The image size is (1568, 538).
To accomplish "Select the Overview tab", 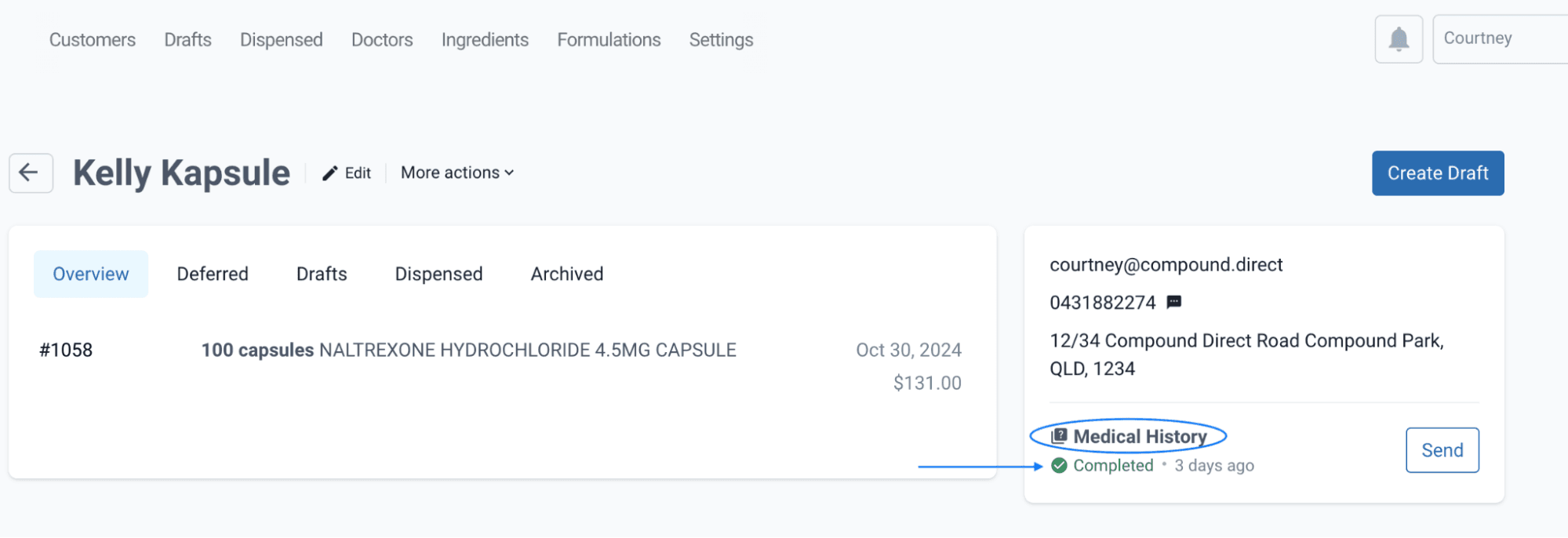I will tap(91, 274).
